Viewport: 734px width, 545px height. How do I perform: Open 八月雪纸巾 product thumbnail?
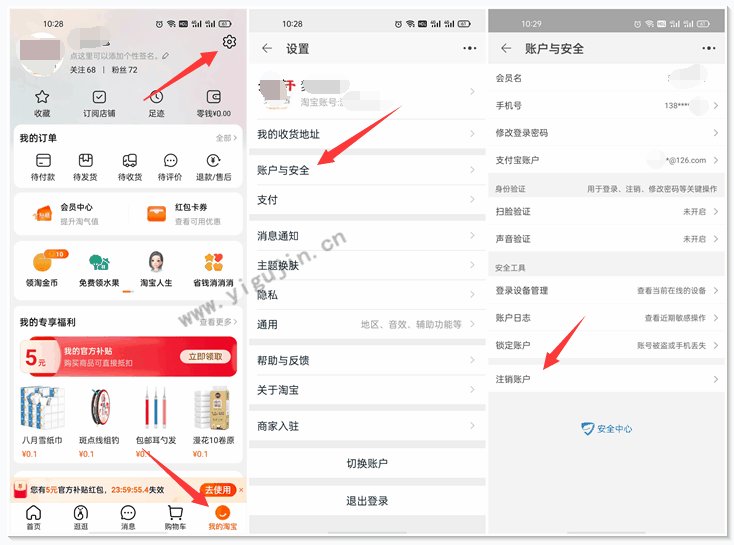click(42, 407)
